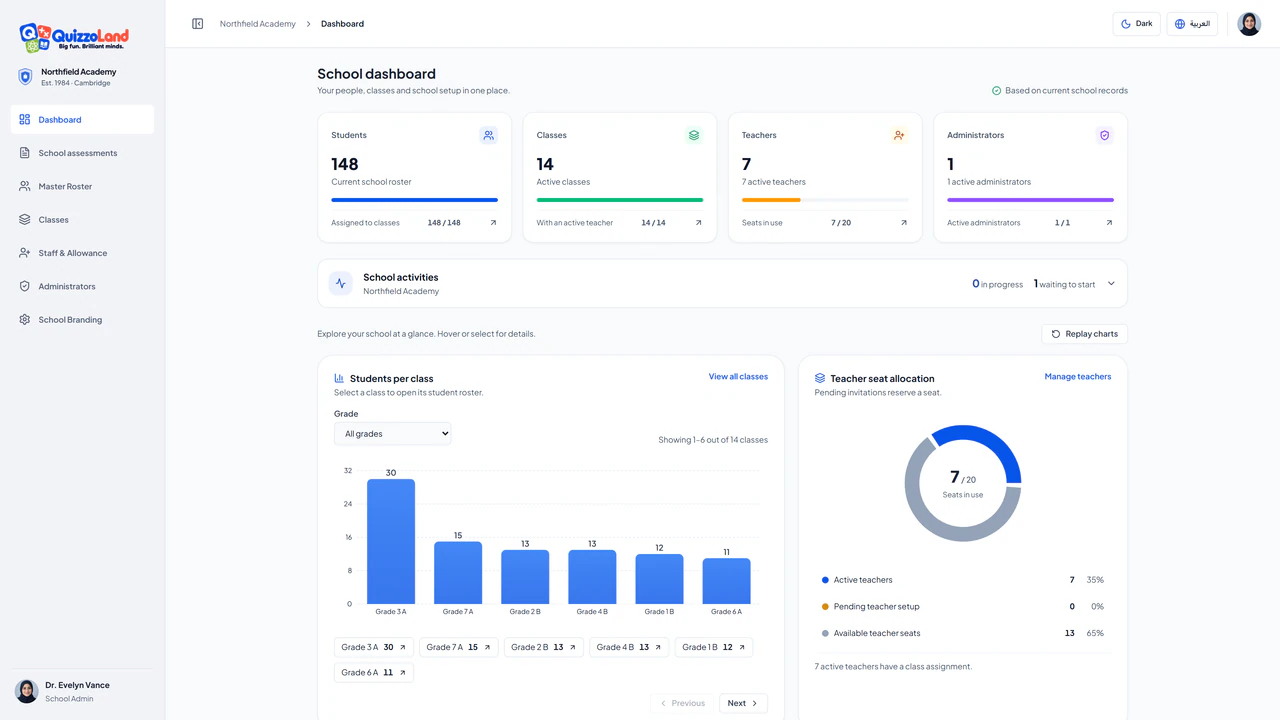Open Master Roster in the sidebar
The image size is (1280, 720).
[x=82, y=186]
